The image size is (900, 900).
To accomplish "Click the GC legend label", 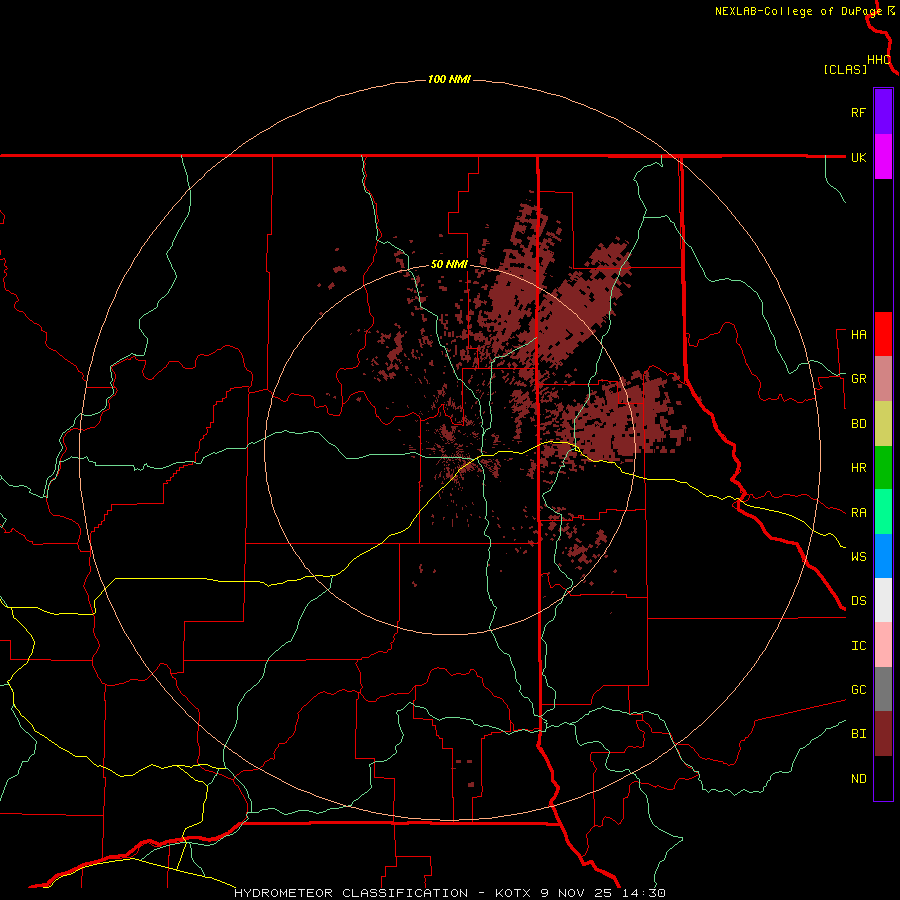I will [858, 690].
